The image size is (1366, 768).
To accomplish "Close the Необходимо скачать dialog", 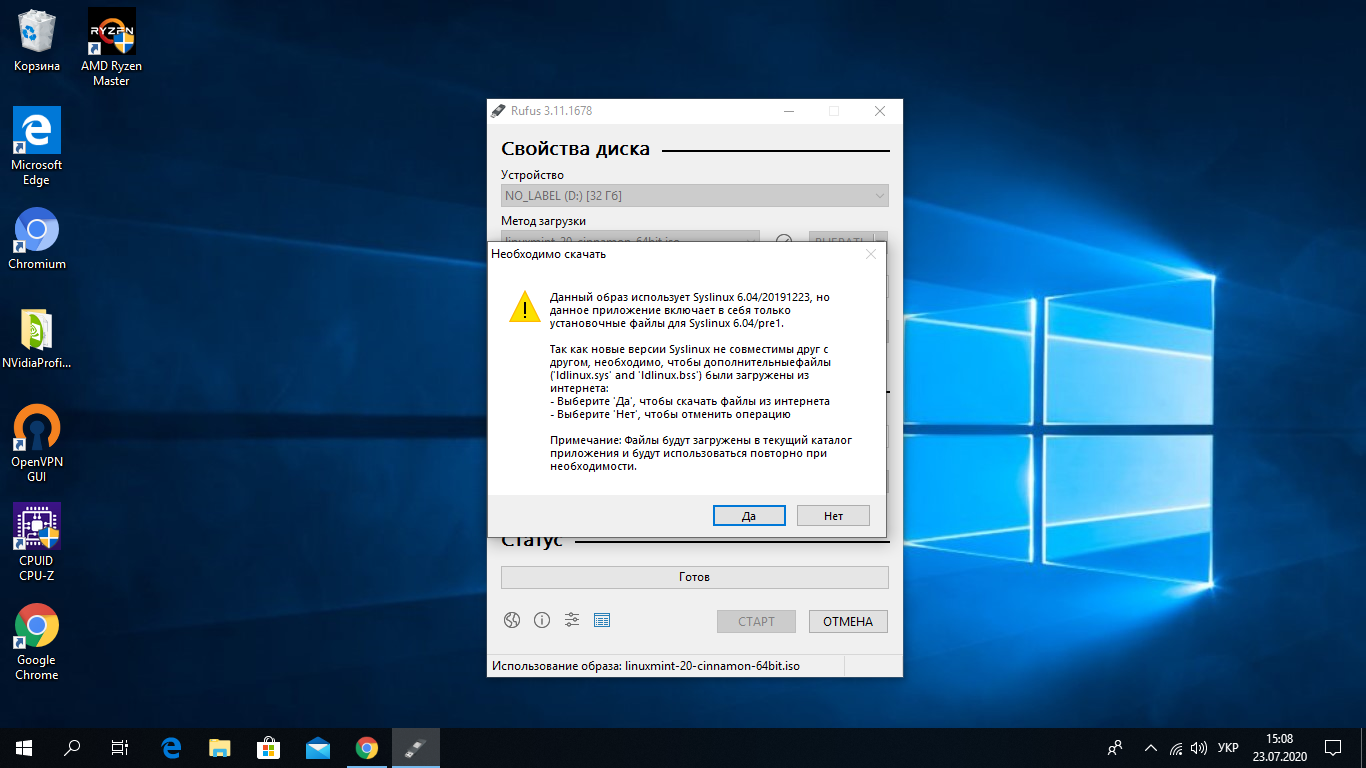I will [x=871, y=254].
